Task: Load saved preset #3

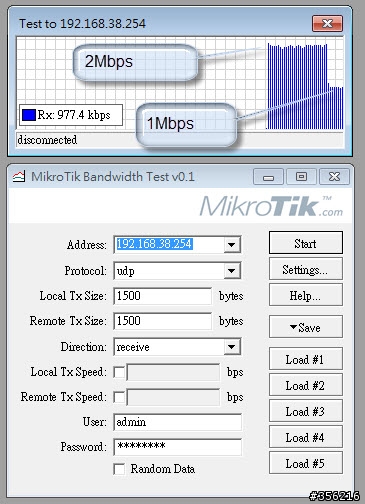Action: click(306, 411)
